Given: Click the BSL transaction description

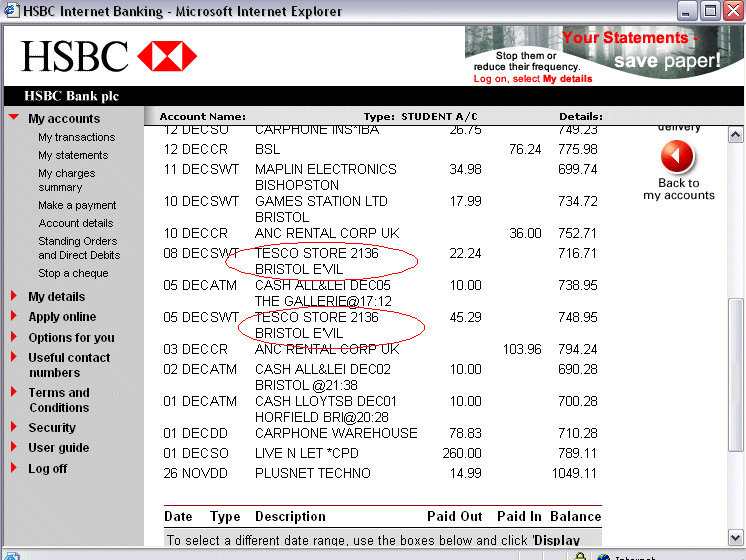Looking at the screenshot, I should [267, 149].
